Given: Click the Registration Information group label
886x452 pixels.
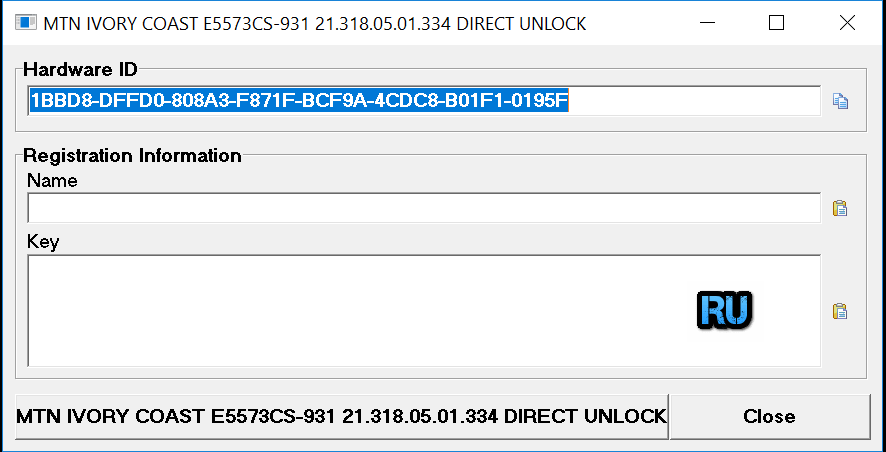Looking at the screenshot, I should (x=132, y=155).
